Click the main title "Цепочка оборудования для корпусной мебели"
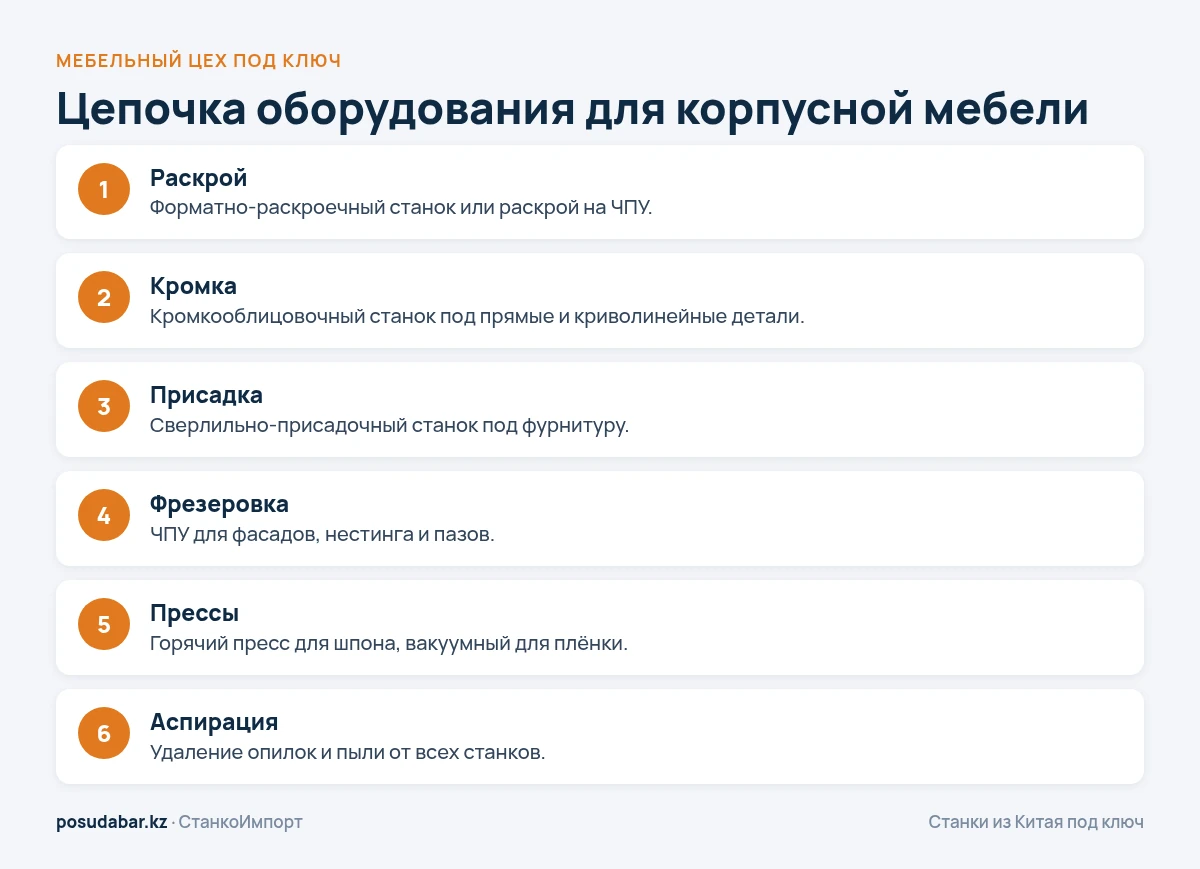Screen dimensions: 1200x869 point(572,109)
